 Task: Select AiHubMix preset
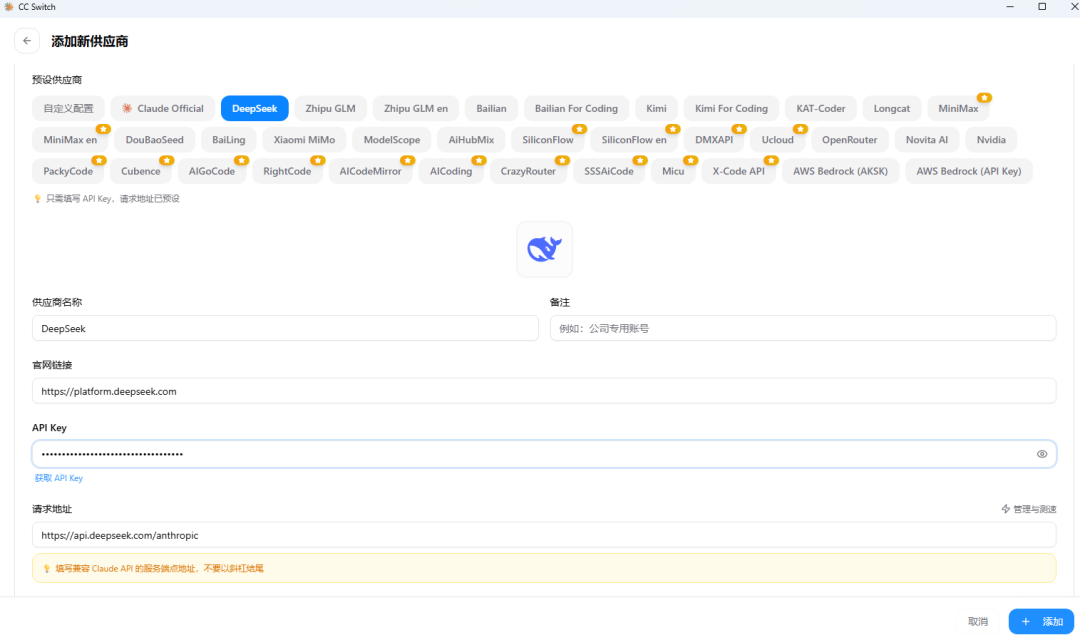coord(471,139)
